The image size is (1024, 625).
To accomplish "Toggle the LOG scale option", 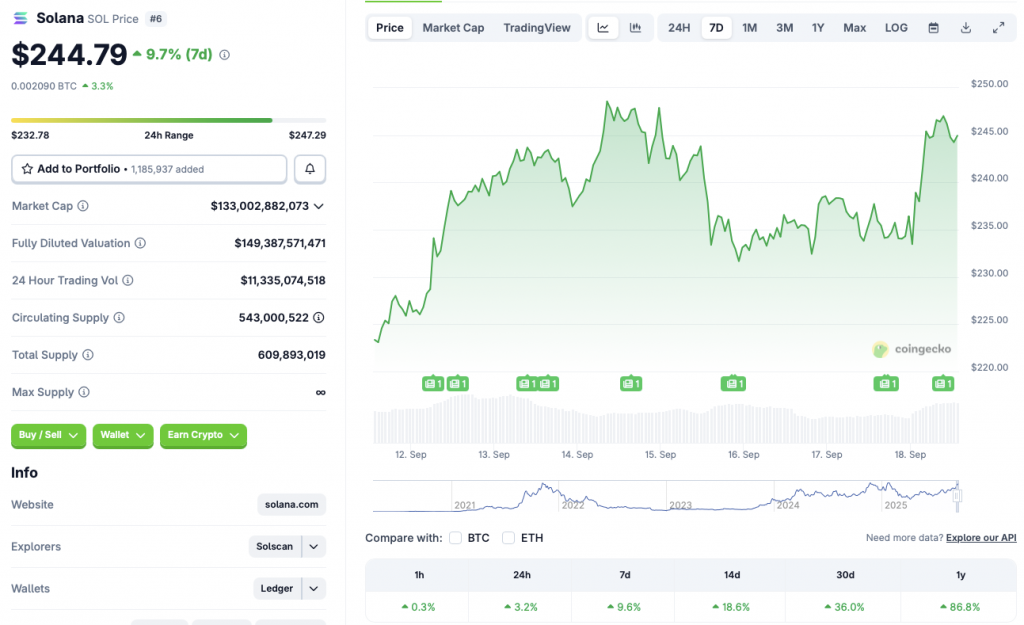I will 896,28.
